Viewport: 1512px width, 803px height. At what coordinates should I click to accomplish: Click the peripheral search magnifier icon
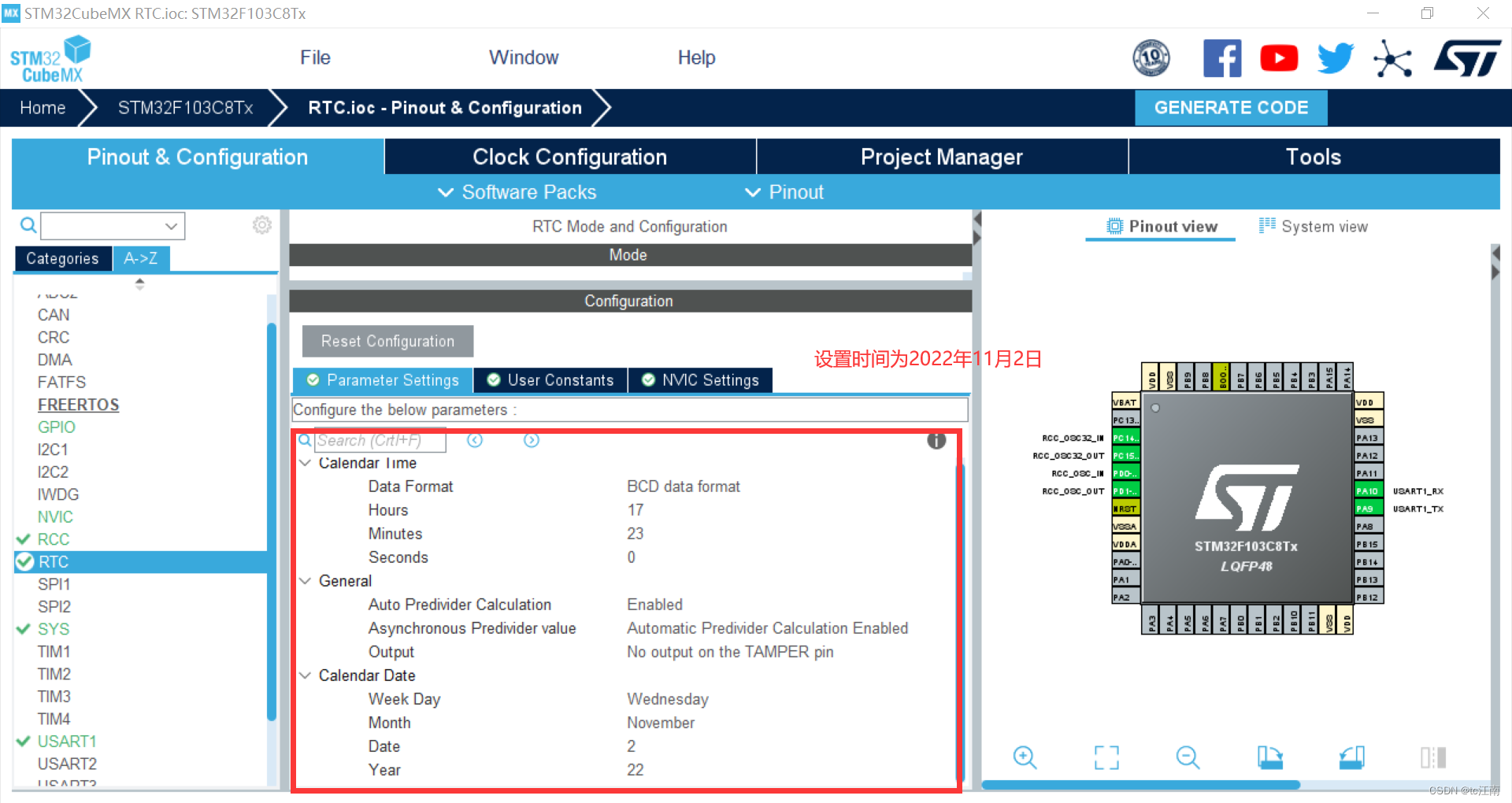tap(28, 226)
